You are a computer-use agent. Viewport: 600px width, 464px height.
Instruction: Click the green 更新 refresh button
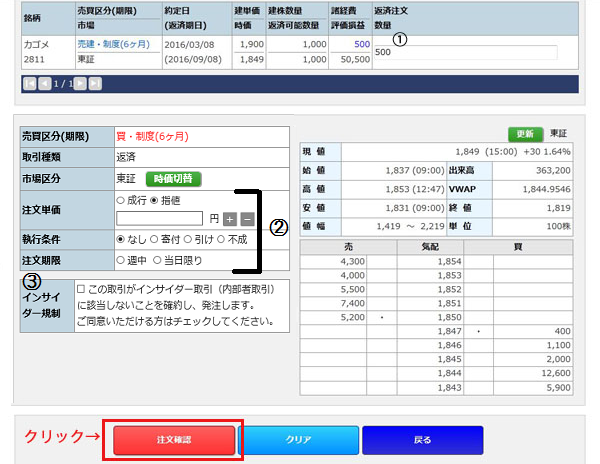[x=524, y=134]
